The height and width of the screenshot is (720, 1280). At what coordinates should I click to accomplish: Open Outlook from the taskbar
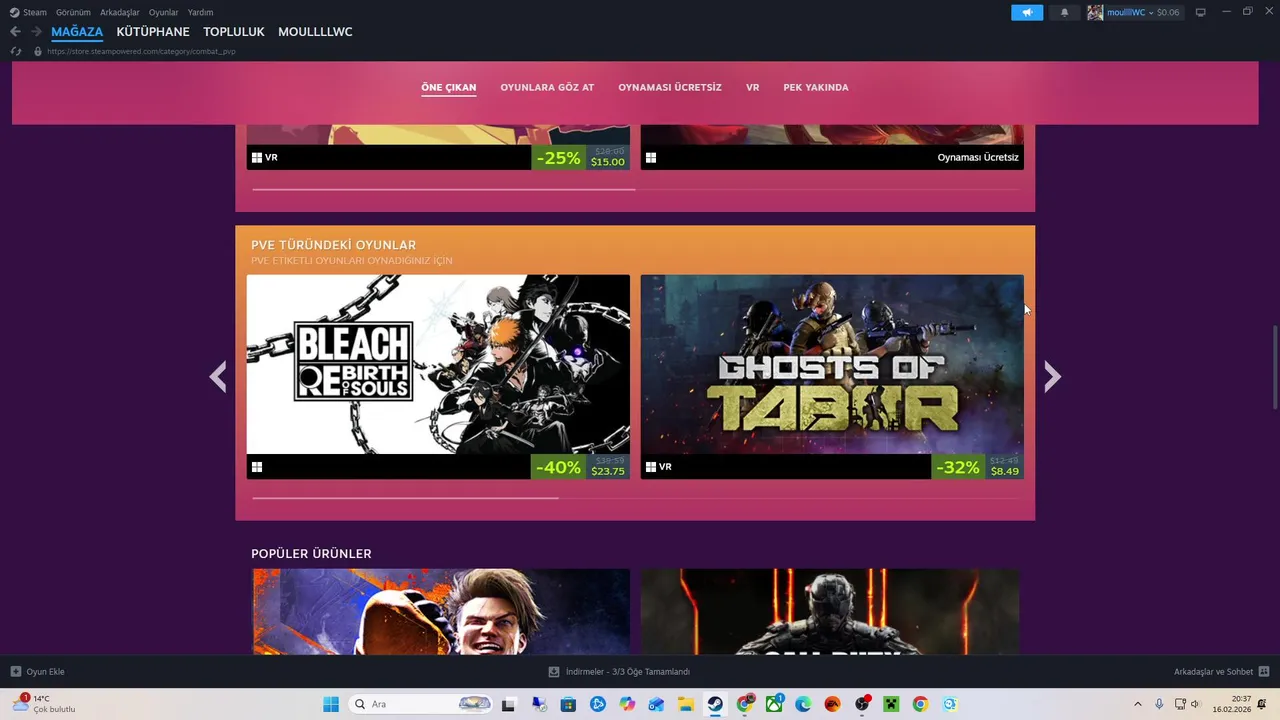coord(656,704)
